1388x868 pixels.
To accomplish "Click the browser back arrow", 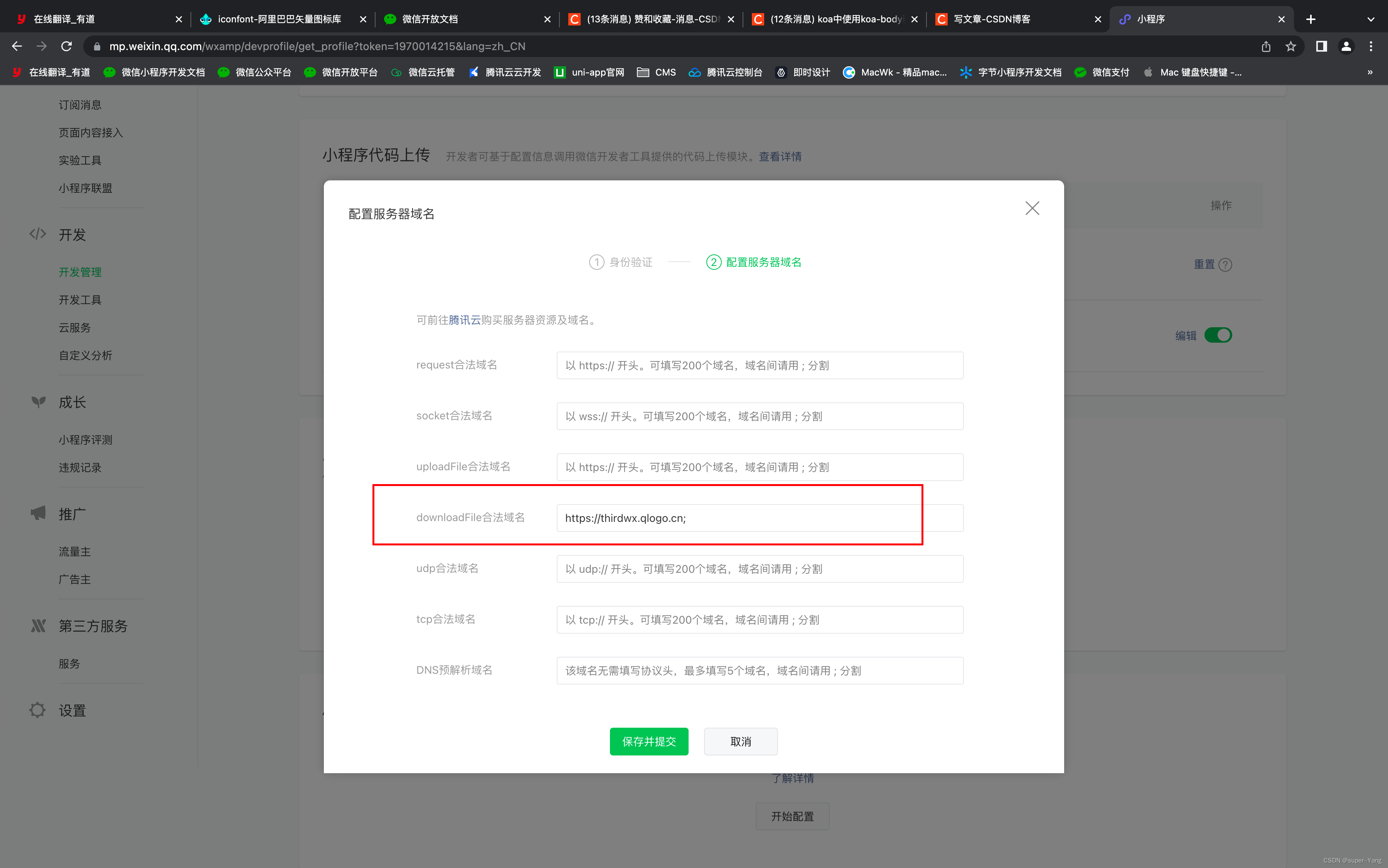I will pyautogui.click(x=17, y=46).
